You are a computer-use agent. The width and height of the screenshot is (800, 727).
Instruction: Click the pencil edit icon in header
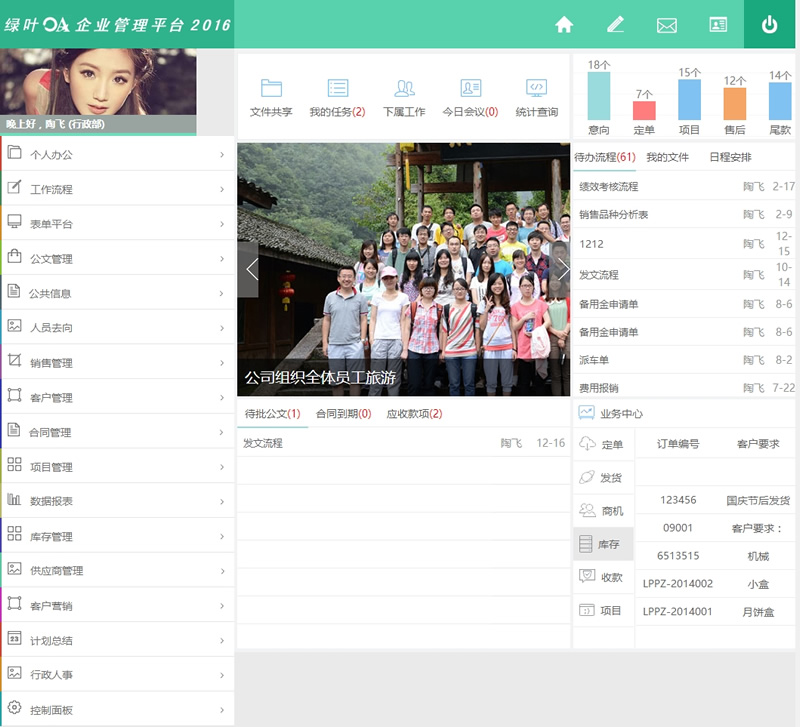pyautogui.click(x=615, y=25)
